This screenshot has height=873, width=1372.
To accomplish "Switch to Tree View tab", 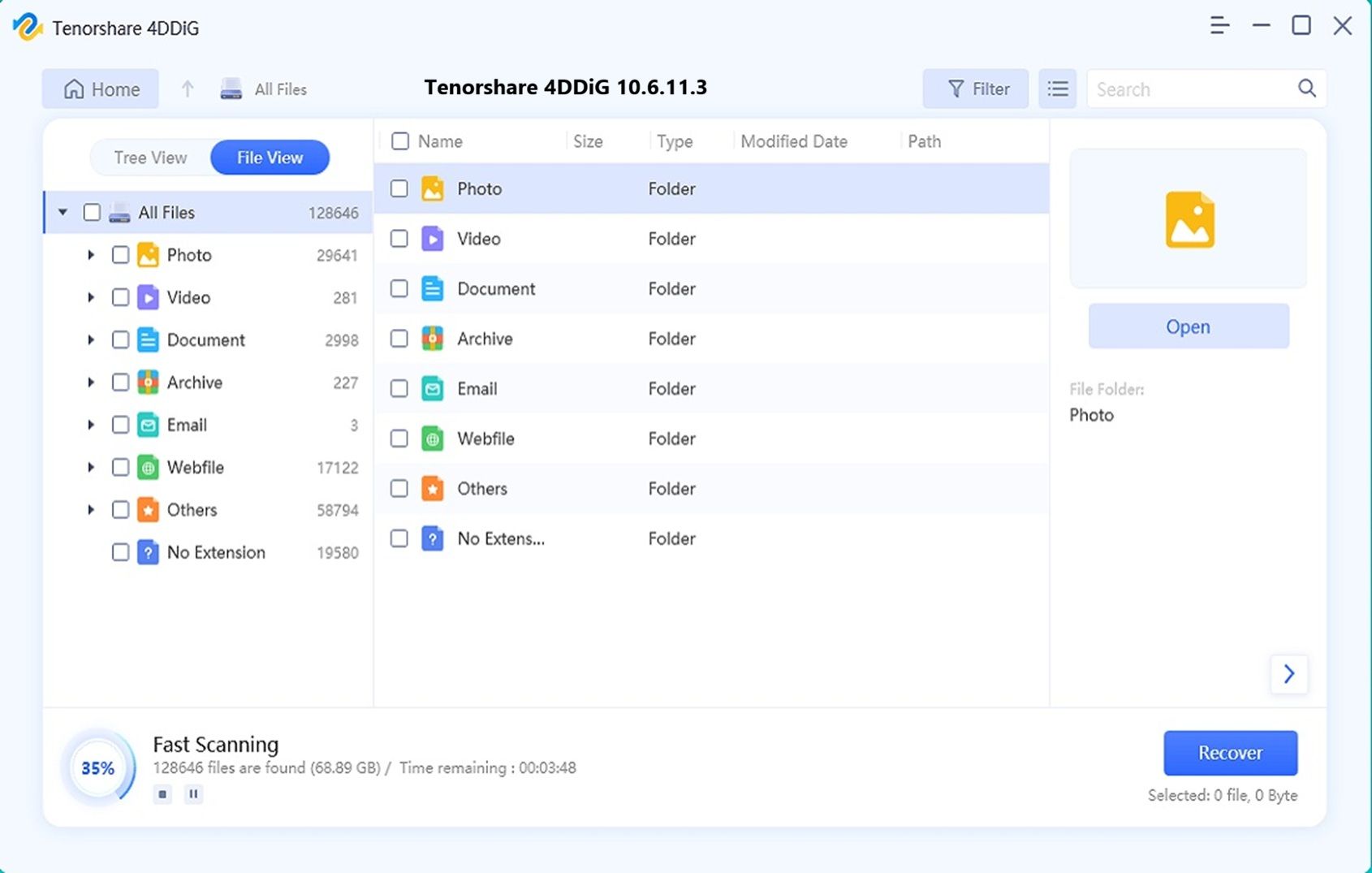I will tap(150, 158).
